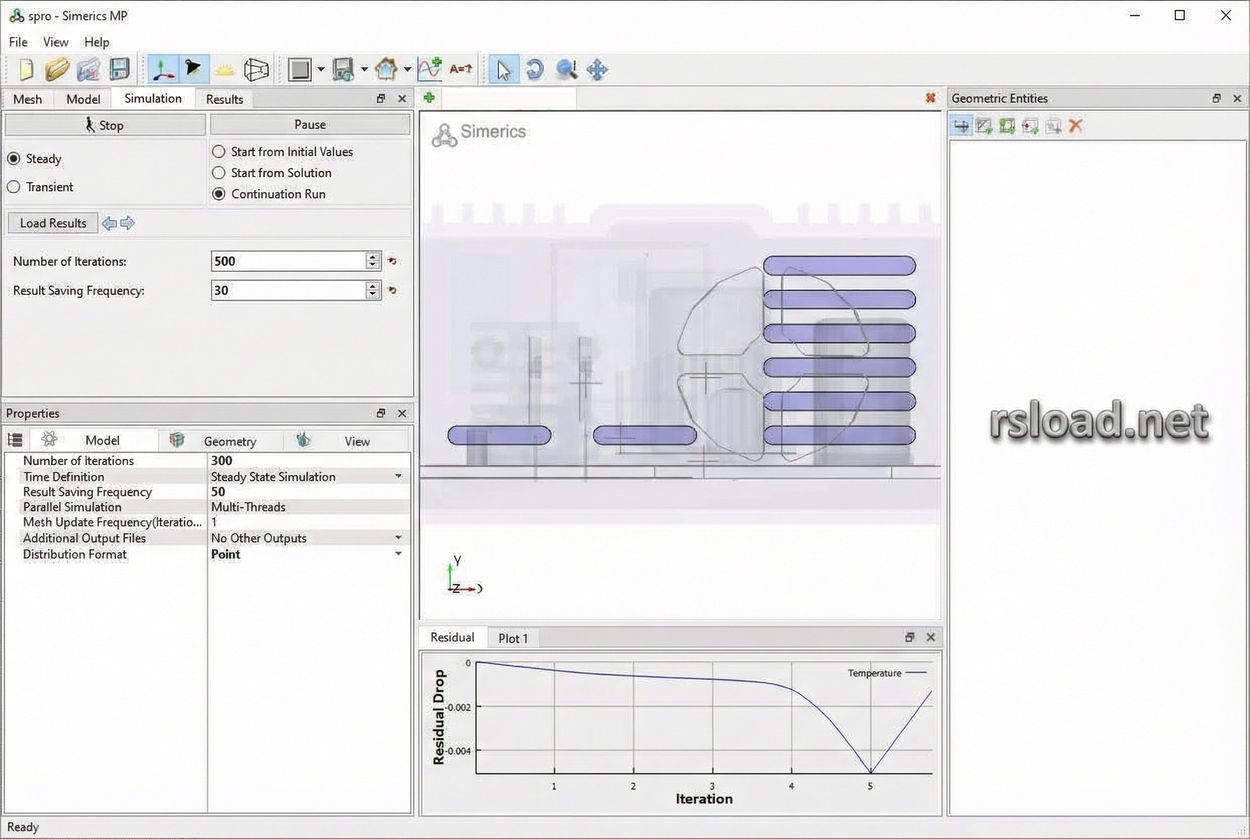Select the Transient radio button
This screenshot has height=839, width=1250.
(x=14, y=187)
